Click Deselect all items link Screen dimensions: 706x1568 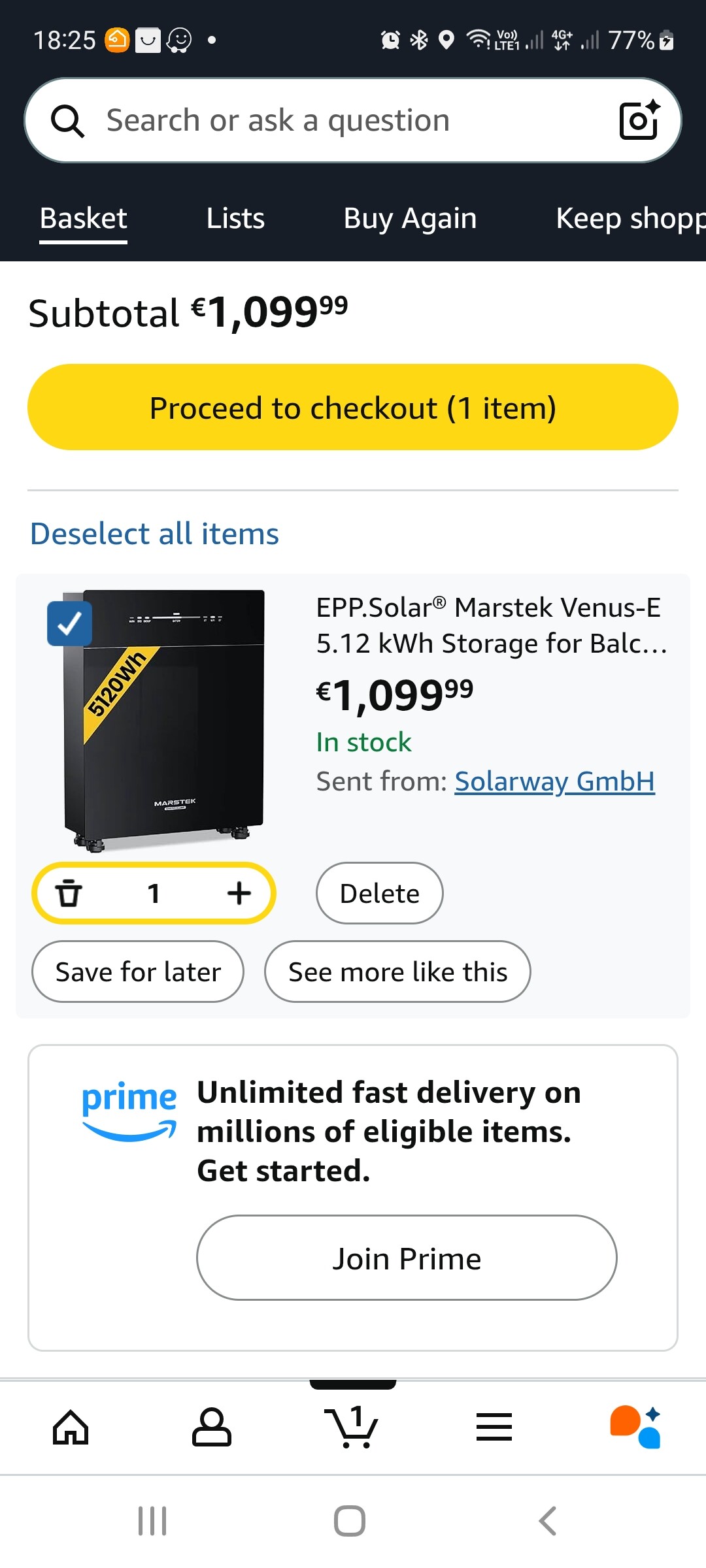coord(155,534)
